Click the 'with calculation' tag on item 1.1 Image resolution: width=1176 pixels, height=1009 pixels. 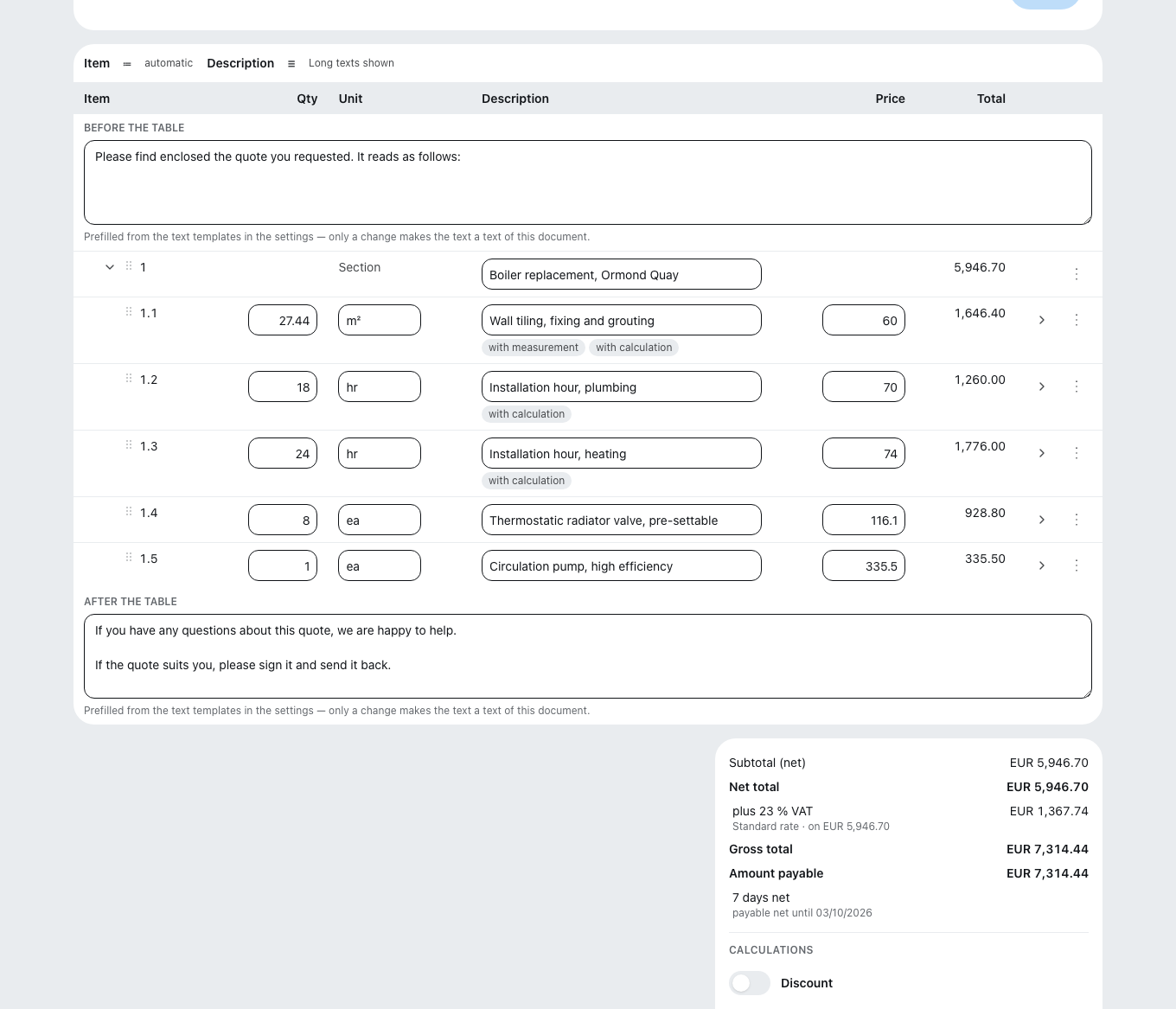tap(634, 348)
